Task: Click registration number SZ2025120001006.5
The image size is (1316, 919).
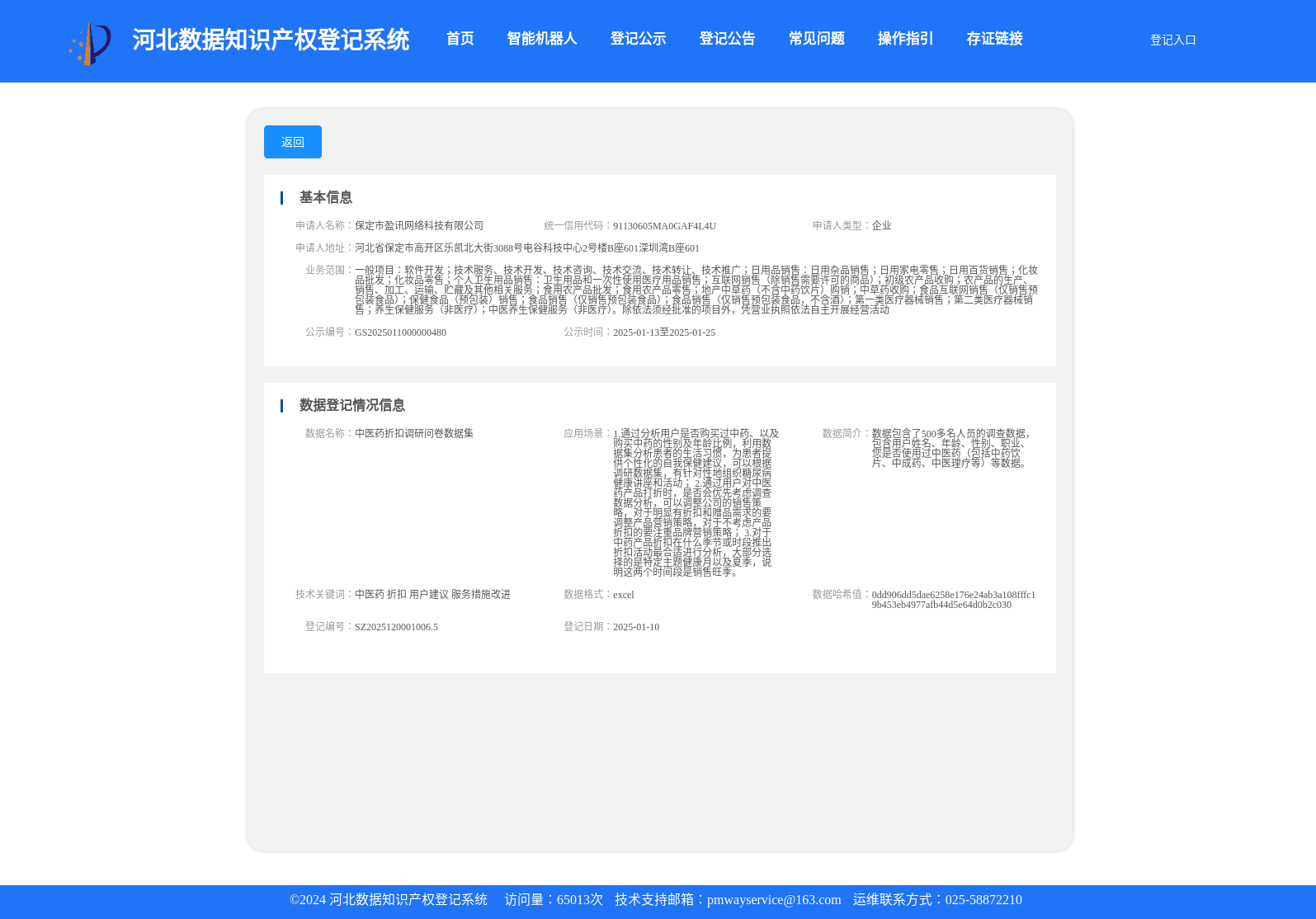Action: point(396,627)
